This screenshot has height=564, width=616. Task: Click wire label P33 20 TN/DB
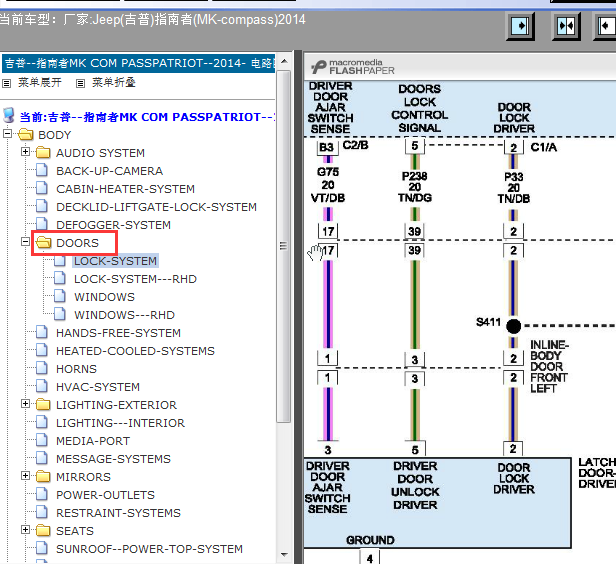[x=513, y=187]
